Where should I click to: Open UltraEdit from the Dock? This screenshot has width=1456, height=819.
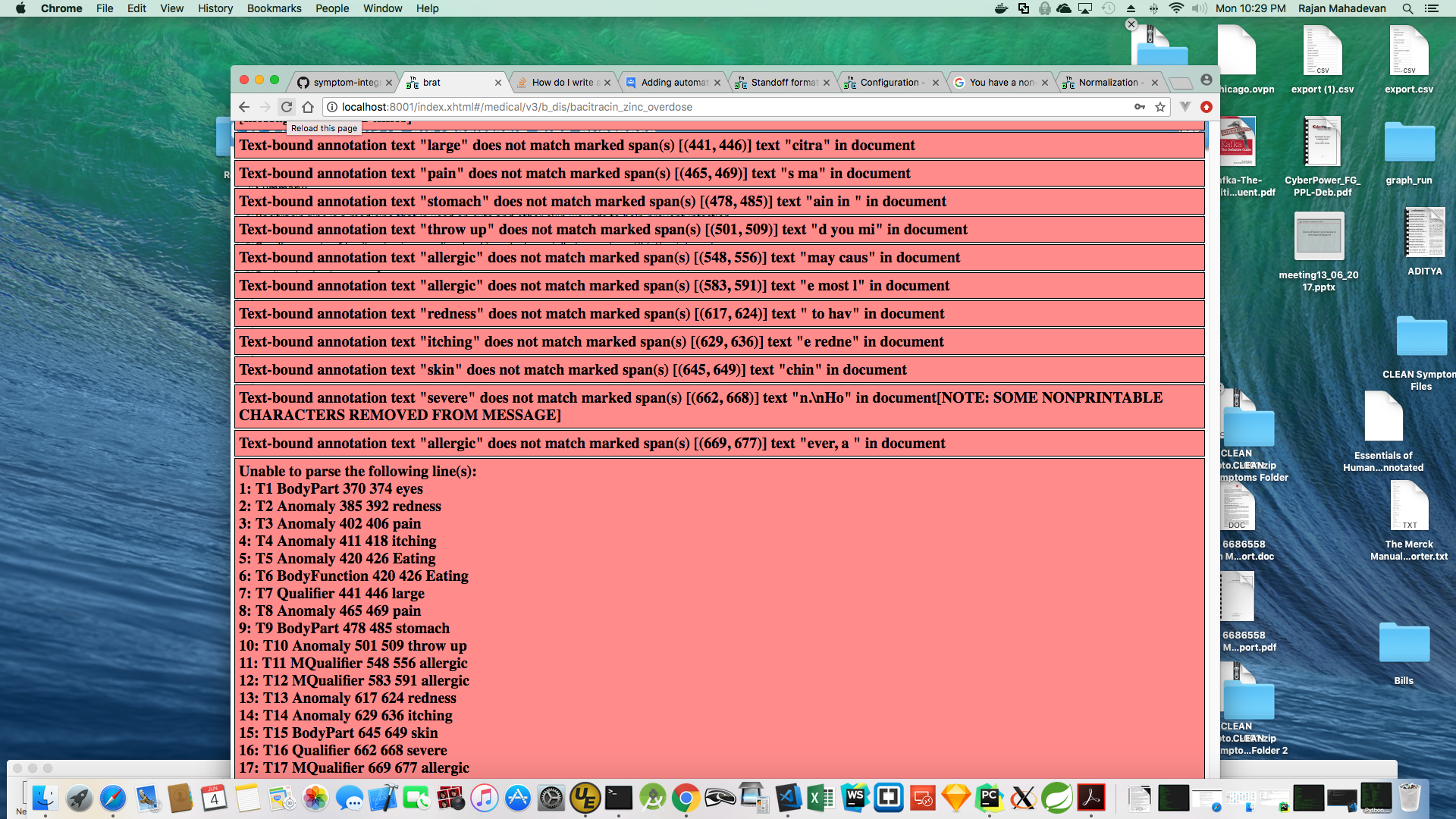point(585,798)
